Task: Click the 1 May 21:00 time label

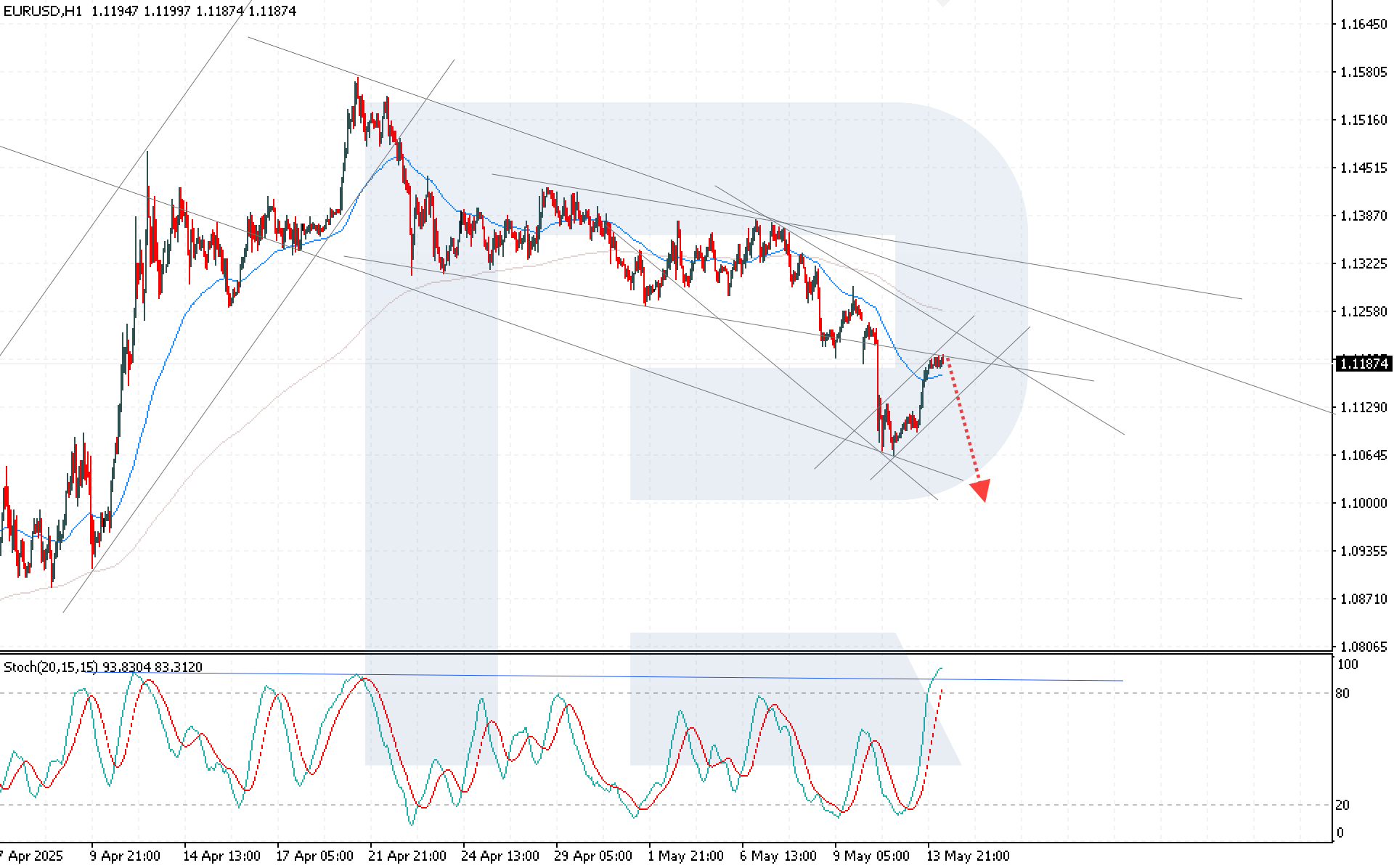Action: click(685, 856)
